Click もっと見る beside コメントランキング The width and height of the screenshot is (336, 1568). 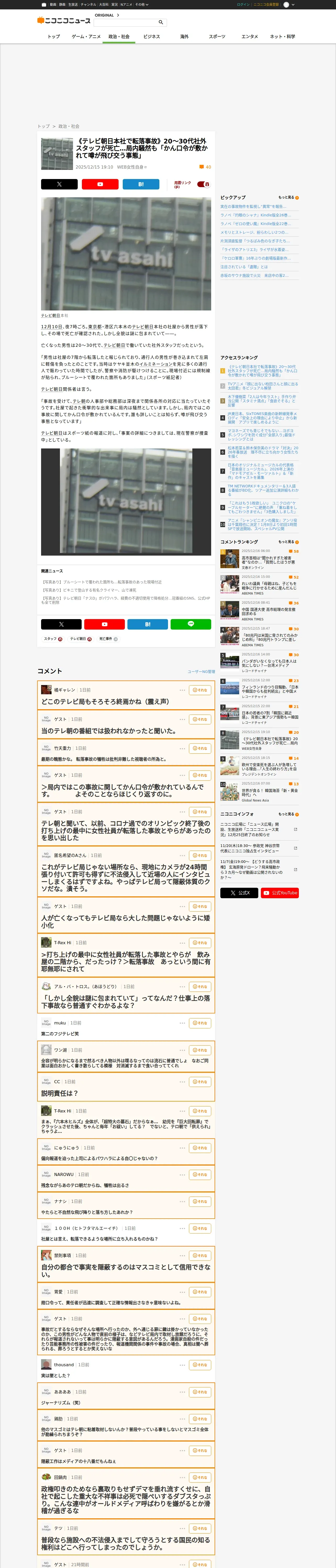point(288,541)
